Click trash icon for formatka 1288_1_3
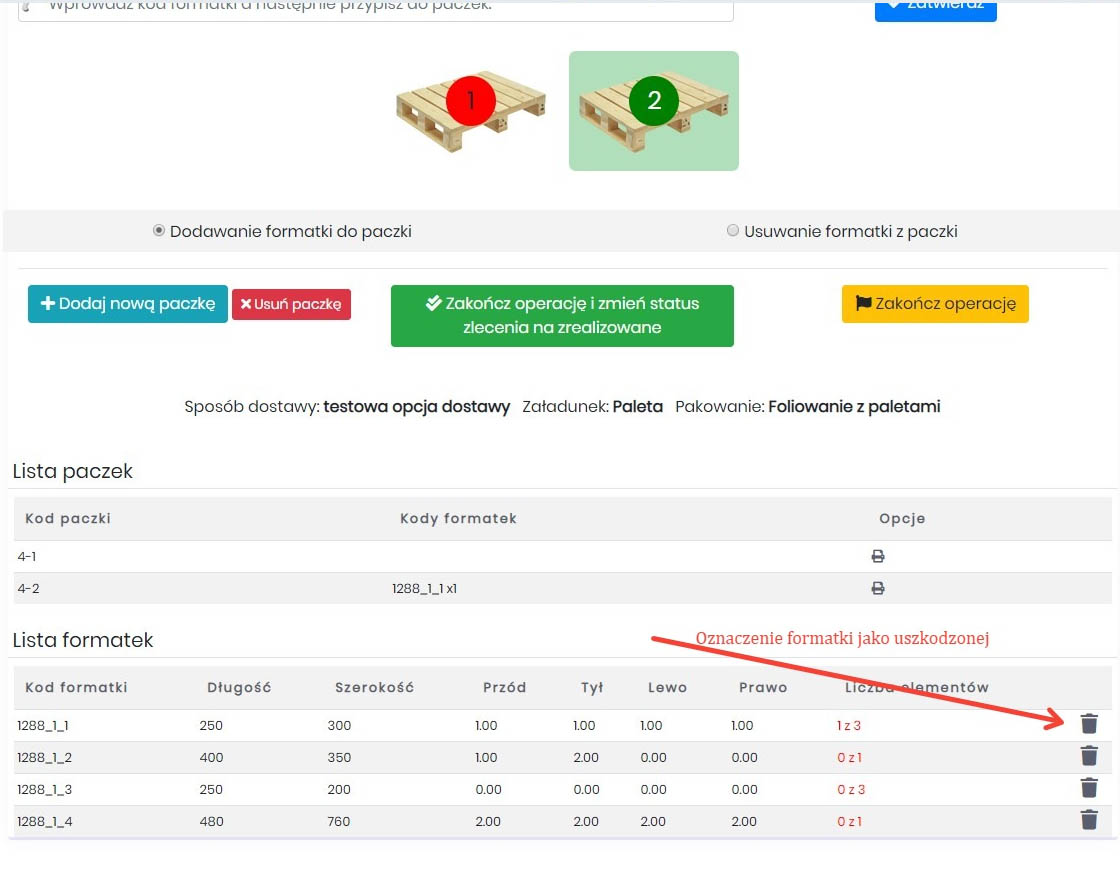This screenshot has width=1120, height=870. [1089, 788]
